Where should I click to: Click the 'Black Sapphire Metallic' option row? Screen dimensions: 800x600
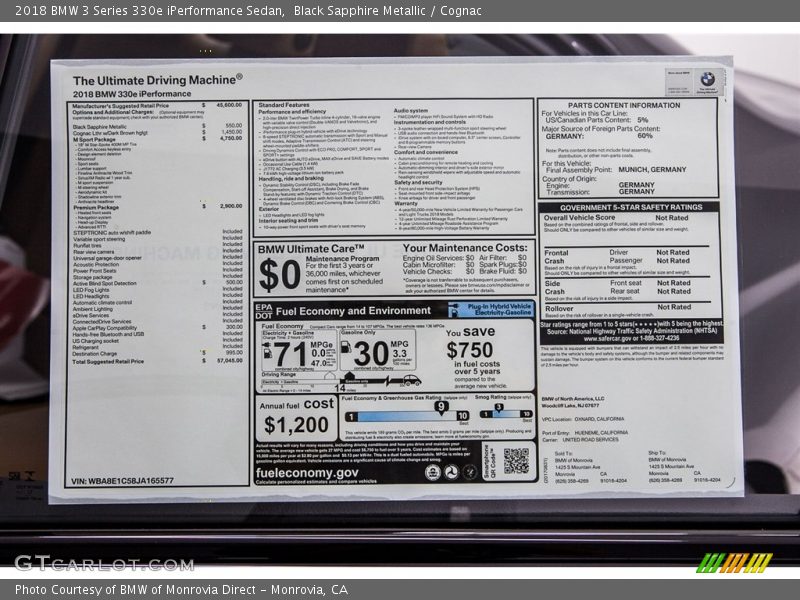tap(157, 126)
